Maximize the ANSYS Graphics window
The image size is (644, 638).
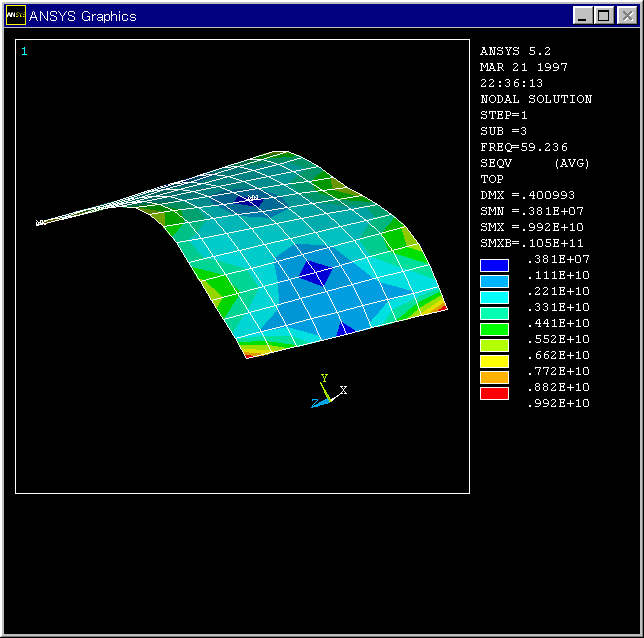pyautogui.click(x=604, y=16)
